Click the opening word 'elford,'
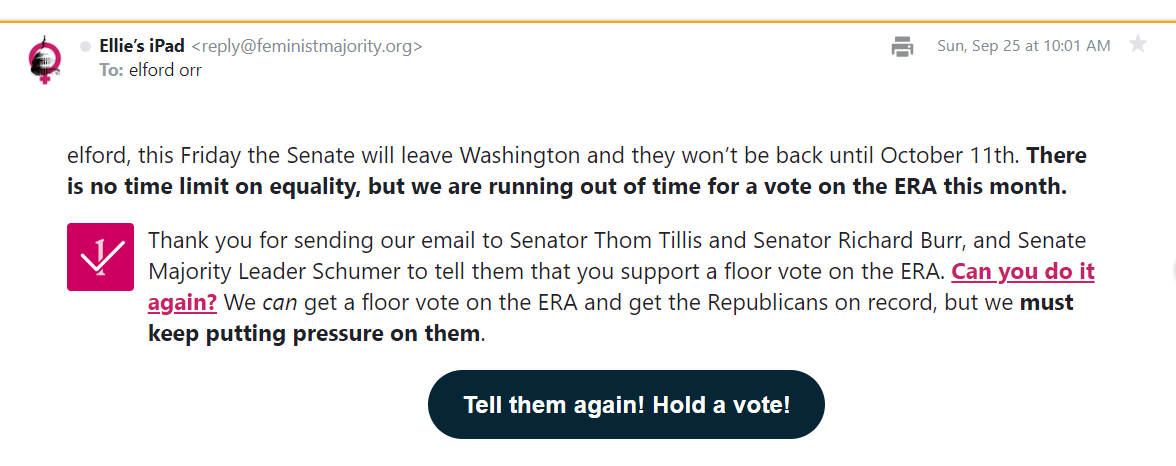The width and height of the screenshot is (1176, 466). pyautogui.click(x=96, y=156)
